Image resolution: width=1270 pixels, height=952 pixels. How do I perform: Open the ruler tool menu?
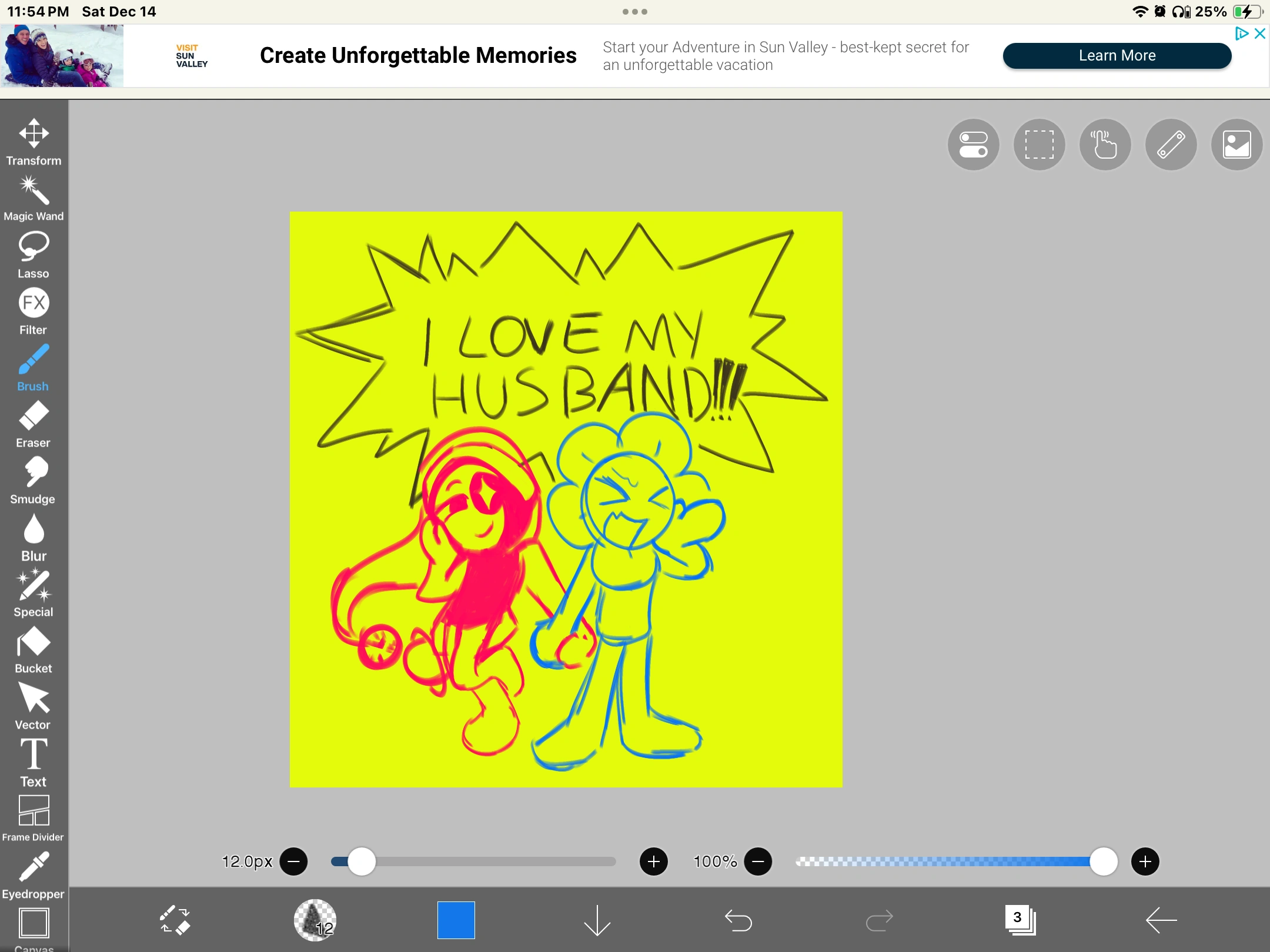pyautogui.click(x=1171, y=145)
